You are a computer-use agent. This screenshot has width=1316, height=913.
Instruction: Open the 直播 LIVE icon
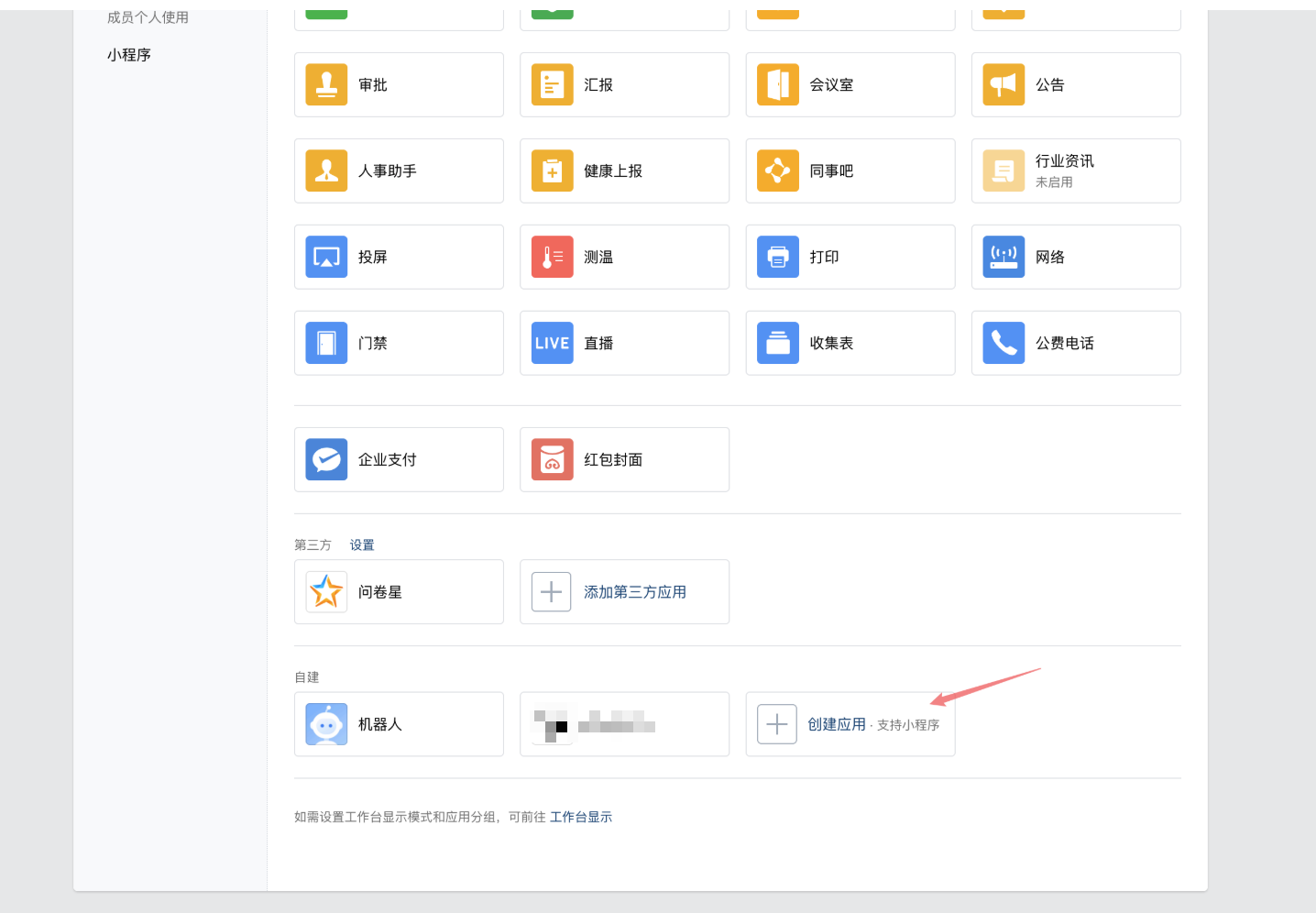pos(552,344)
